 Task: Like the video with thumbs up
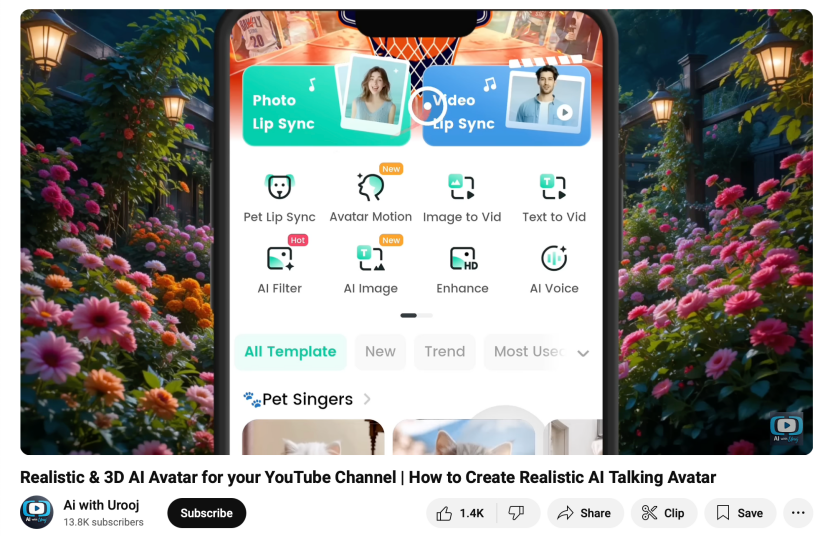(459, 513)
